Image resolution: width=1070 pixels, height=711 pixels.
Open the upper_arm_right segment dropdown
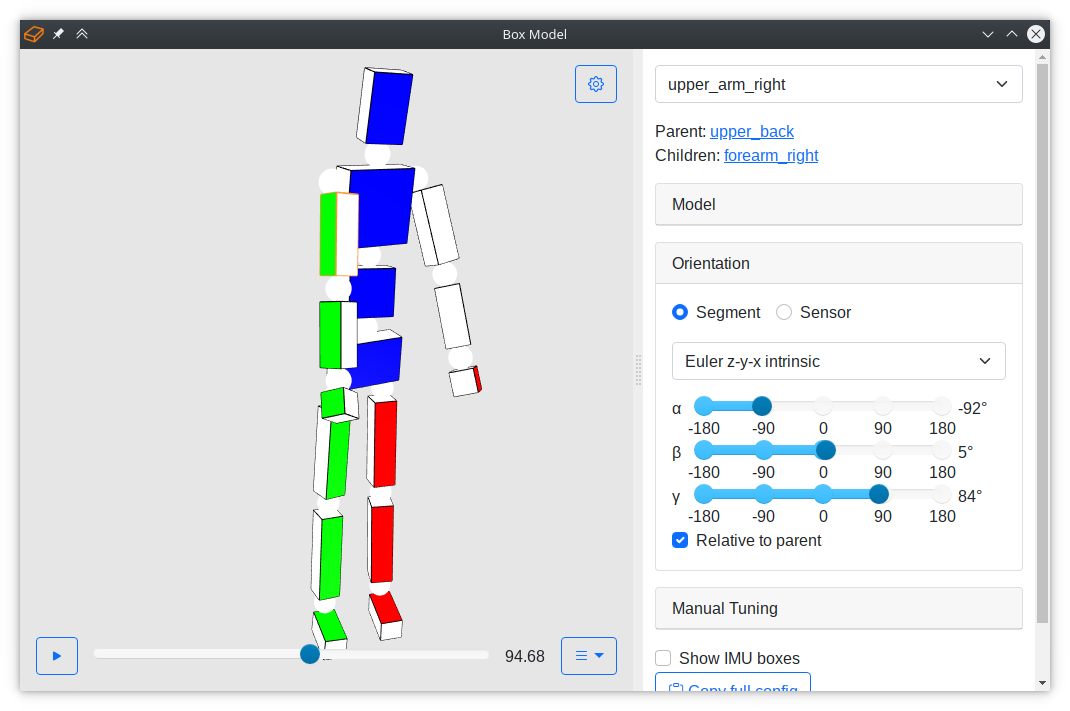(838, 84)
